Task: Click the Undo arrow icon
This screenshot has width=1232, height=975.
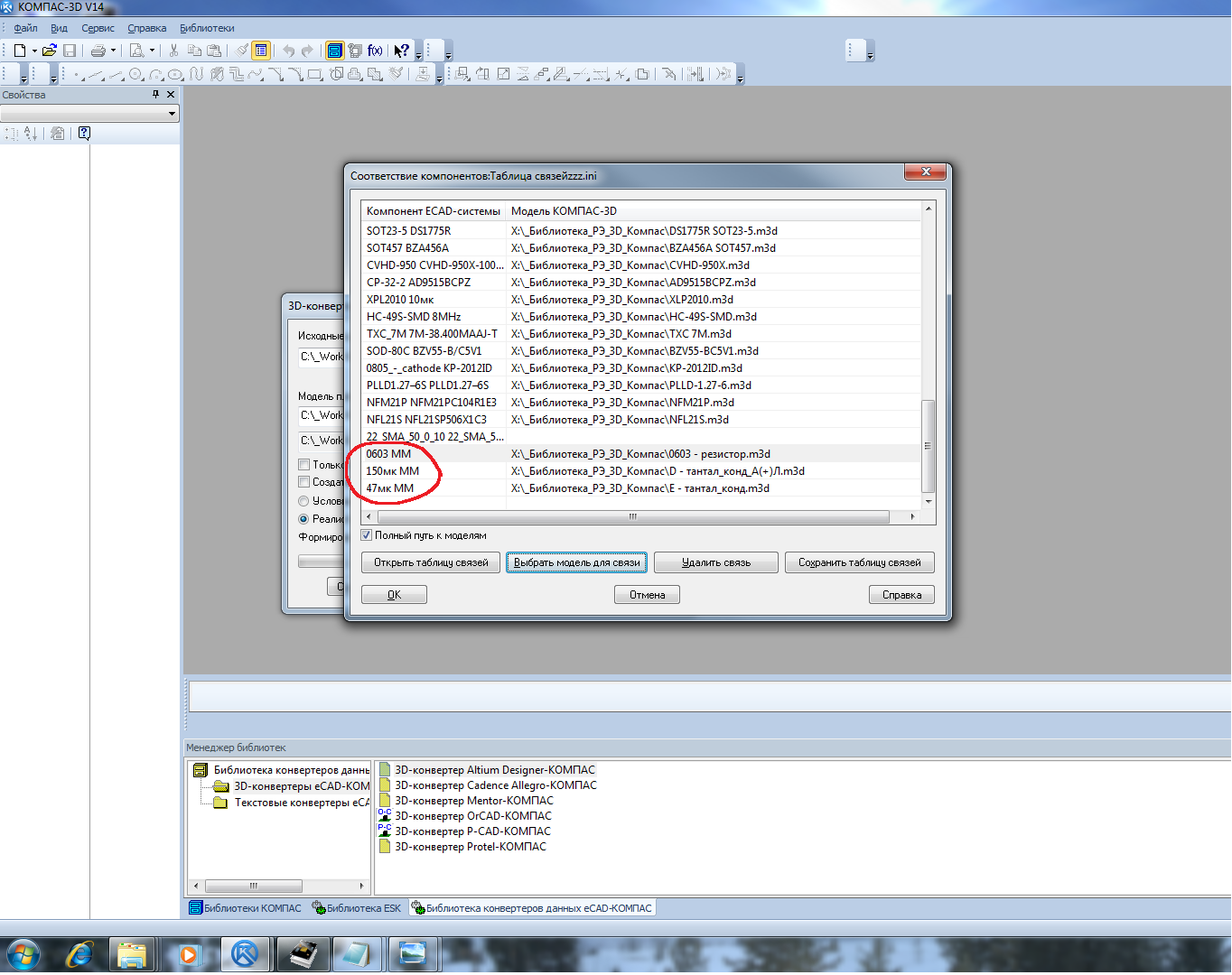Action: point(289,51)
